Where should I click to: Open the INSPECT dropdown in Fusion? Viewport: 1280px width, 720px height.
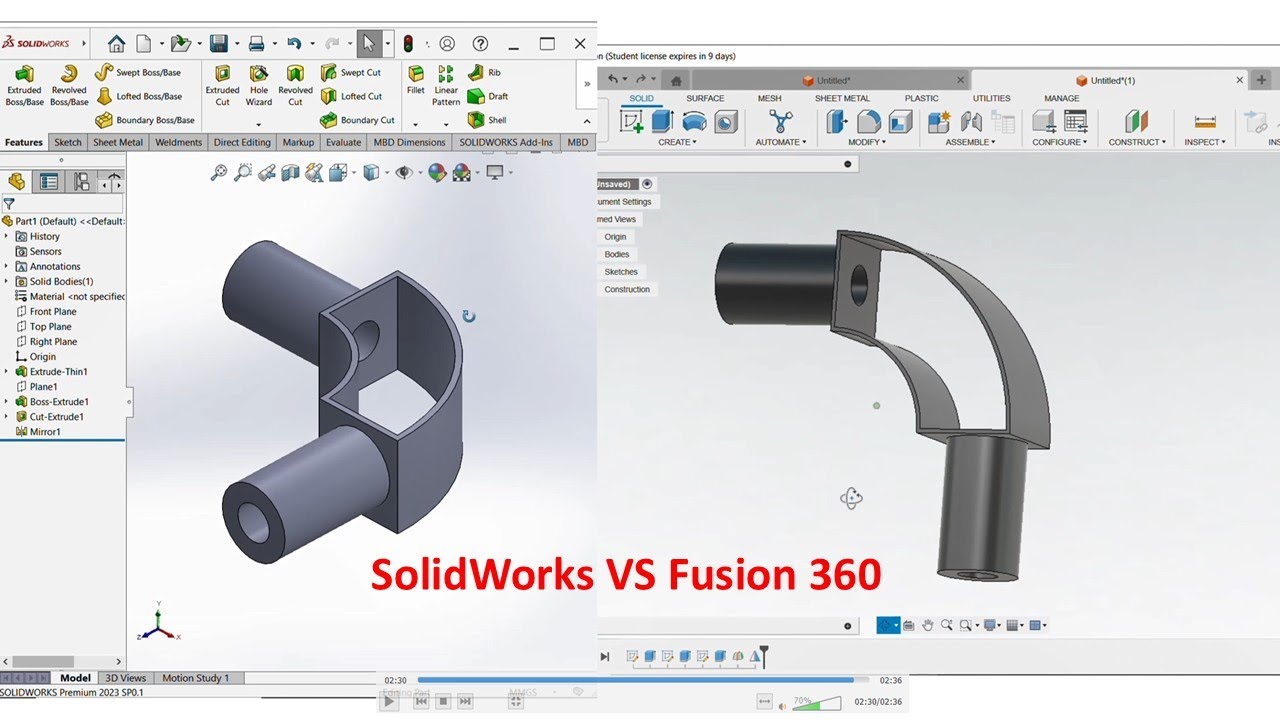point(1205,142)
